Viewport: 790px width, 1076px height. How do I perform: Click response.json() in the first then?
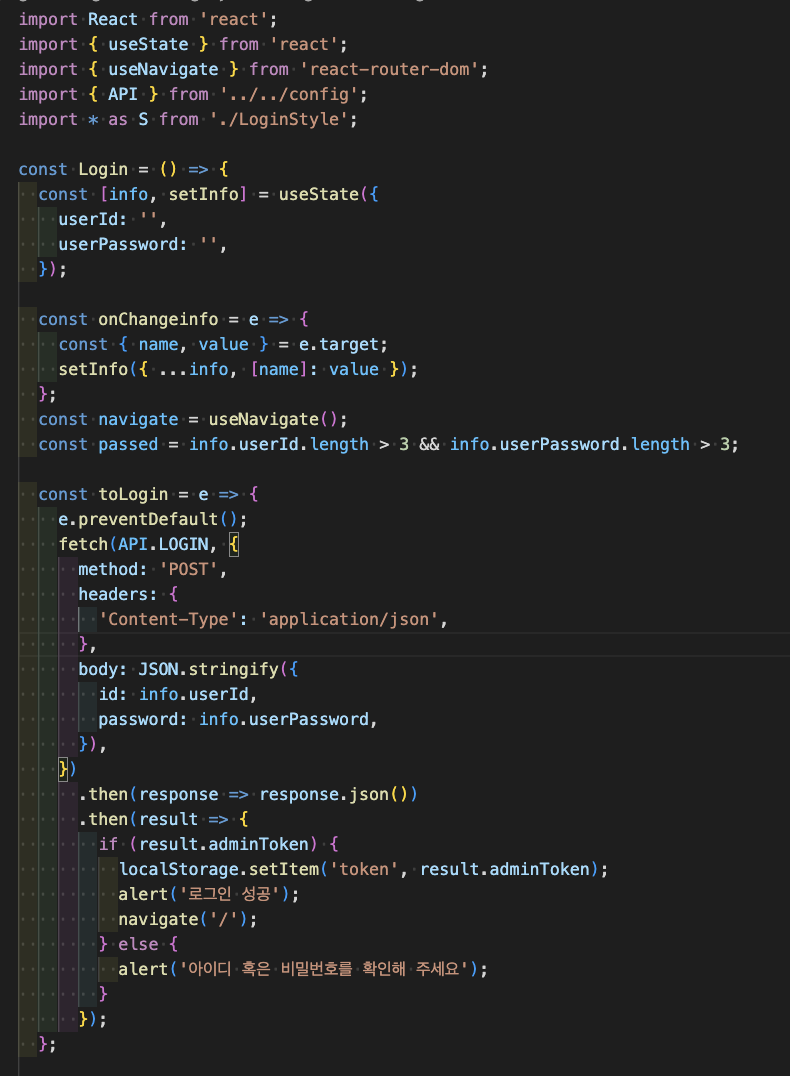[x=334, y=795]
